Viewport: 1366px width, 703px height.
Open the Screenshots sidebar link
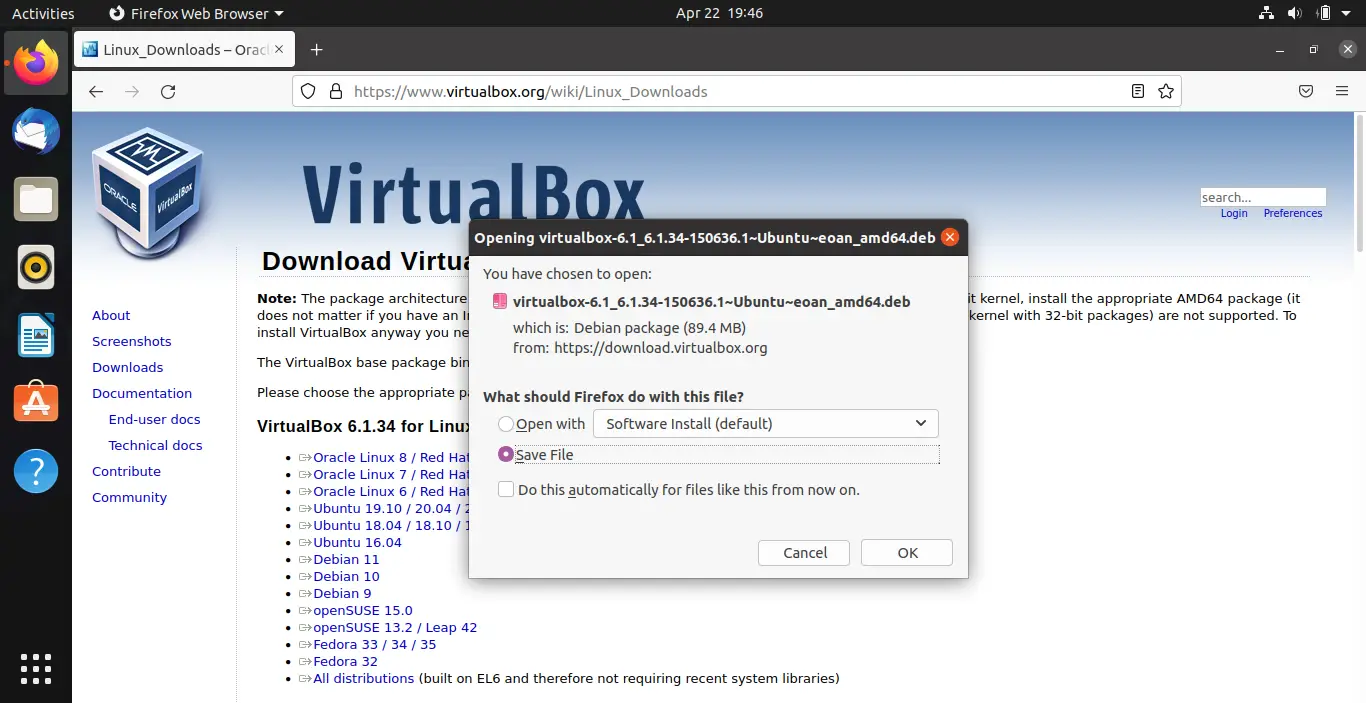(132, 341)
